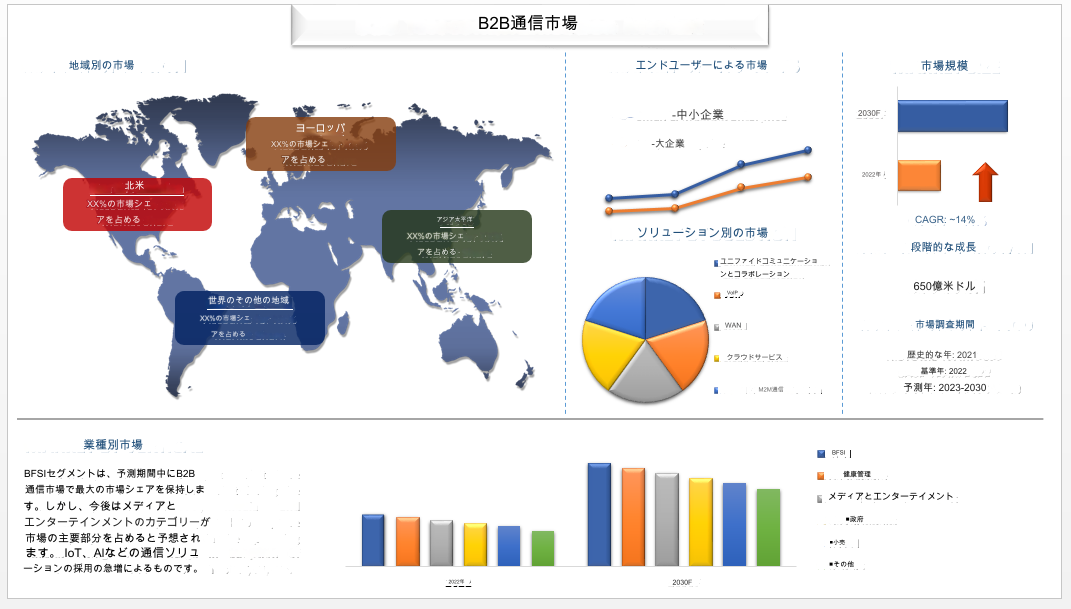The height and width of the screenshot is (609, 1071).
Task: Click the WAN legend label
Action: pyautogui.click(x=733, y=326)
